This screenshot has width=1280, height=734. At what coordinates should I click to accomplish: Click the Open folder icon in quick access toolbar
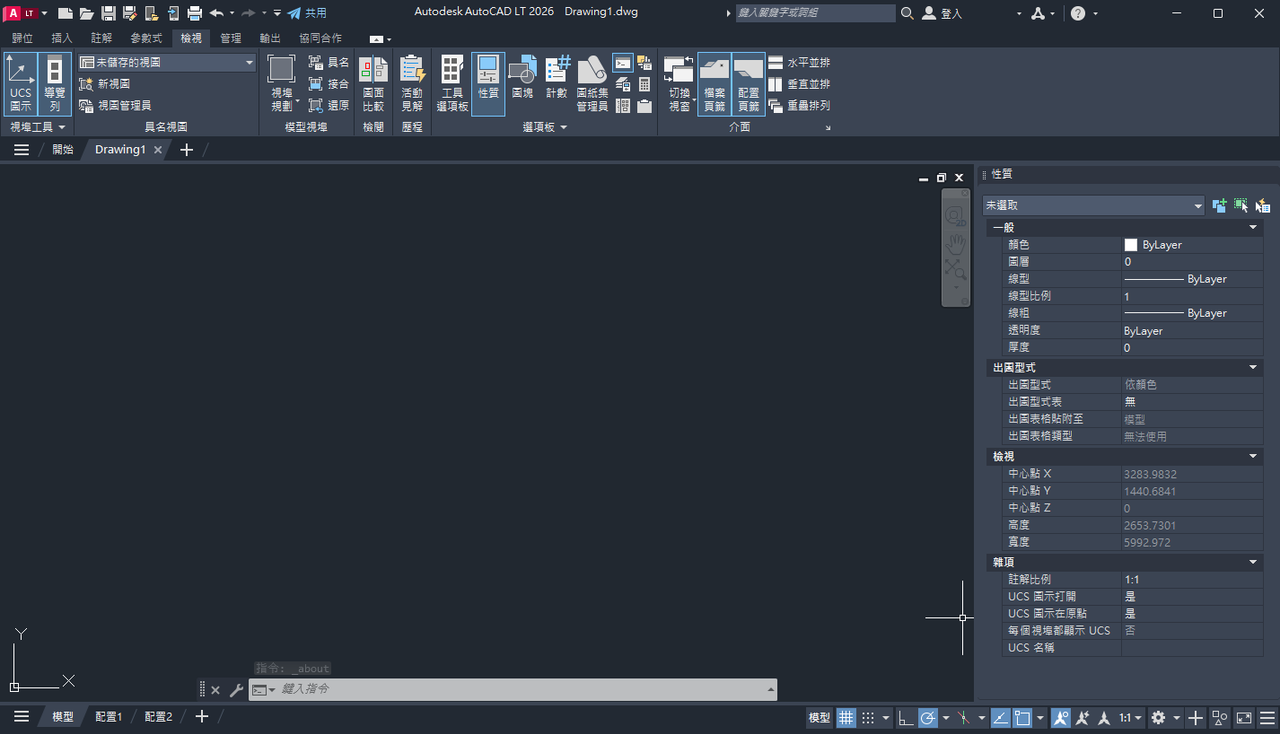tap(87, 13)
